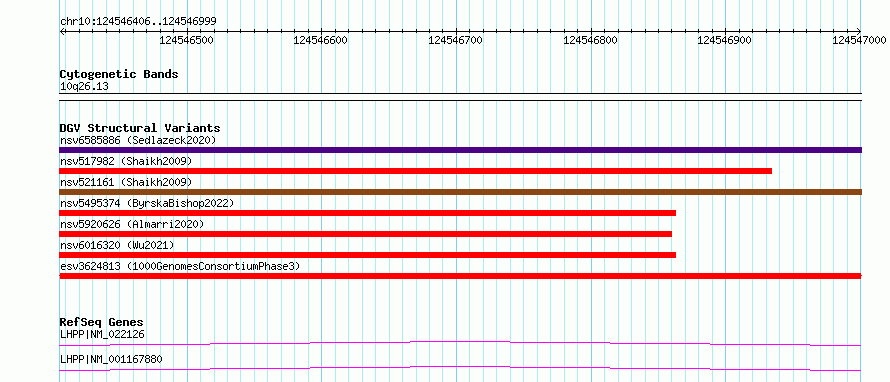Click the 124546600 ruler tick label
This screenshot has height=382, width=890.
[x=321, y=40]
